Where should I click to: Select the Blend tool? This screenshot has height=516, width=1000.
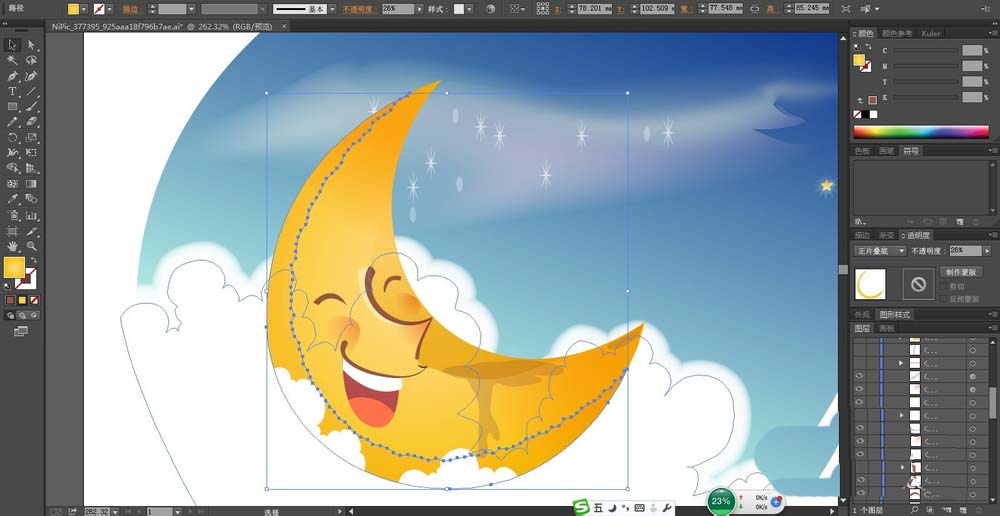(31, 199)
